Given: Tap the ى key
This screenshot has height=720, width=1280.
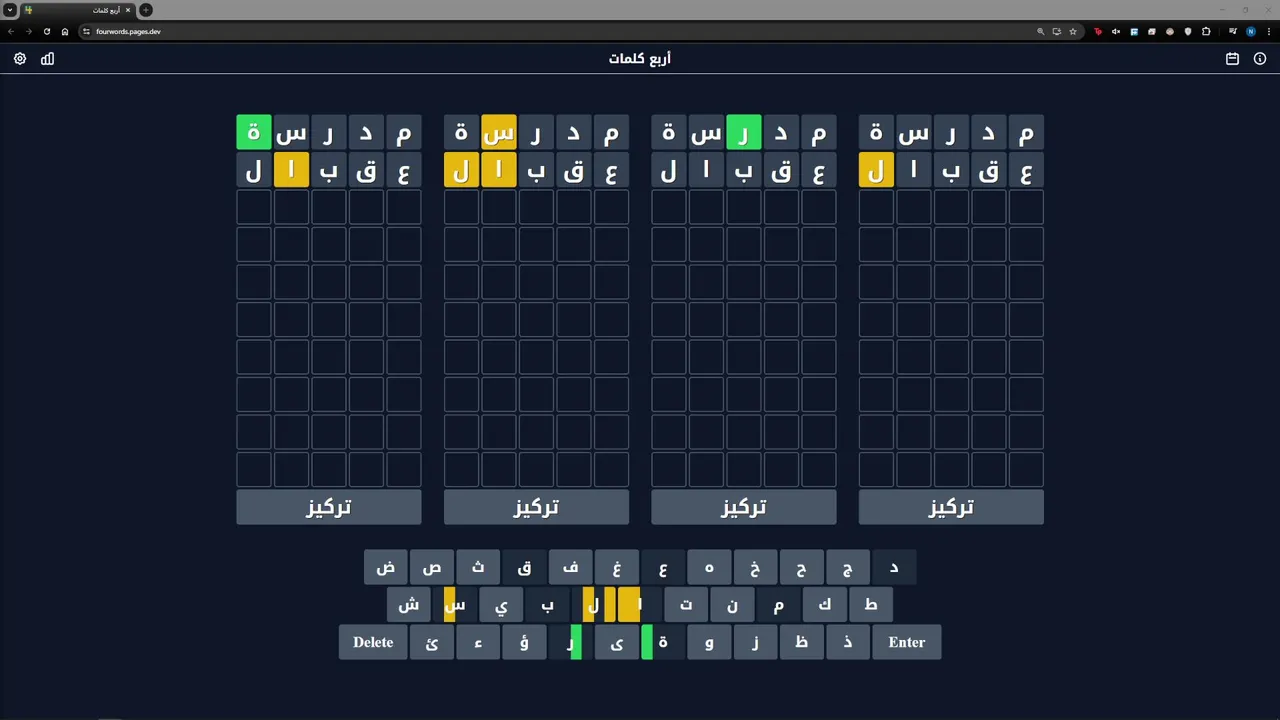Looking at the screenshot, I should point(616,642).
